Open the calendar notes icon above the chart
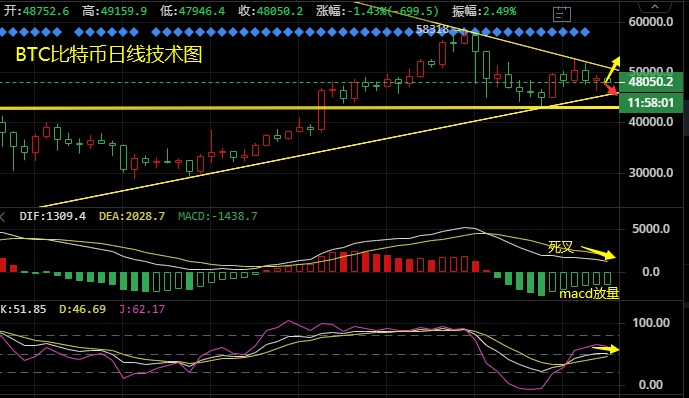 [x=562, y=14]
